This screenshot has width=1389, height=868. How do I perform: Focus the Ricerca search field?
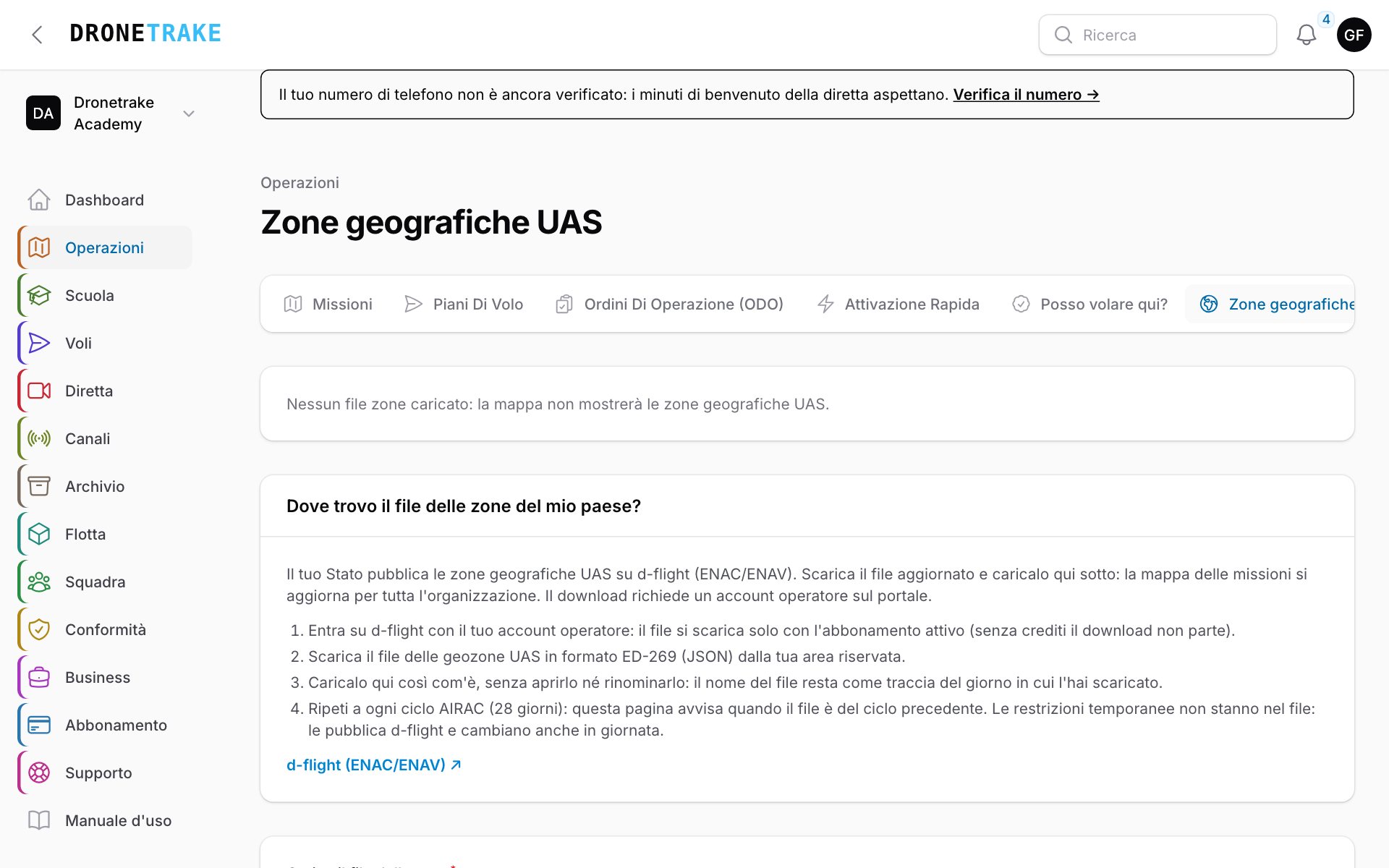pyautogui.click(x=1157, y=35)
